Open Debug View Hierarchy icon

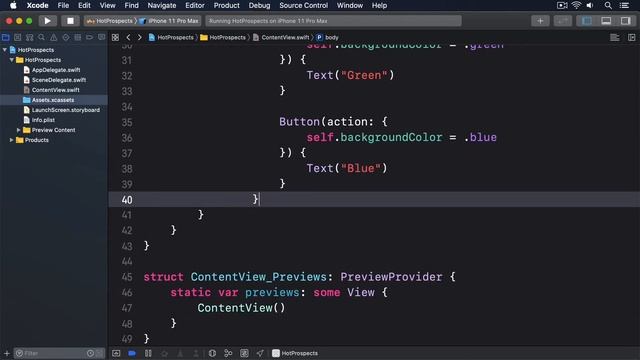212,353
